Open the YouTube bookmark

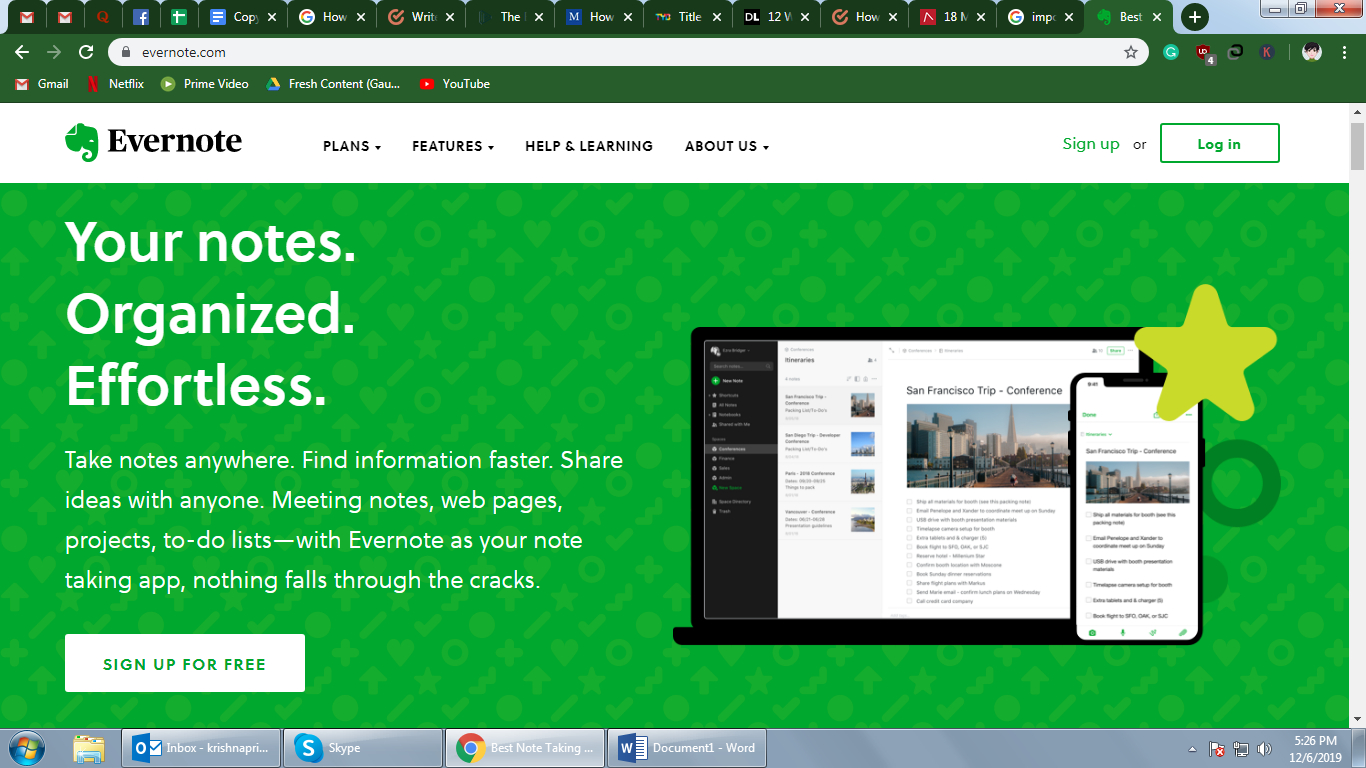[x=455, y=84]
